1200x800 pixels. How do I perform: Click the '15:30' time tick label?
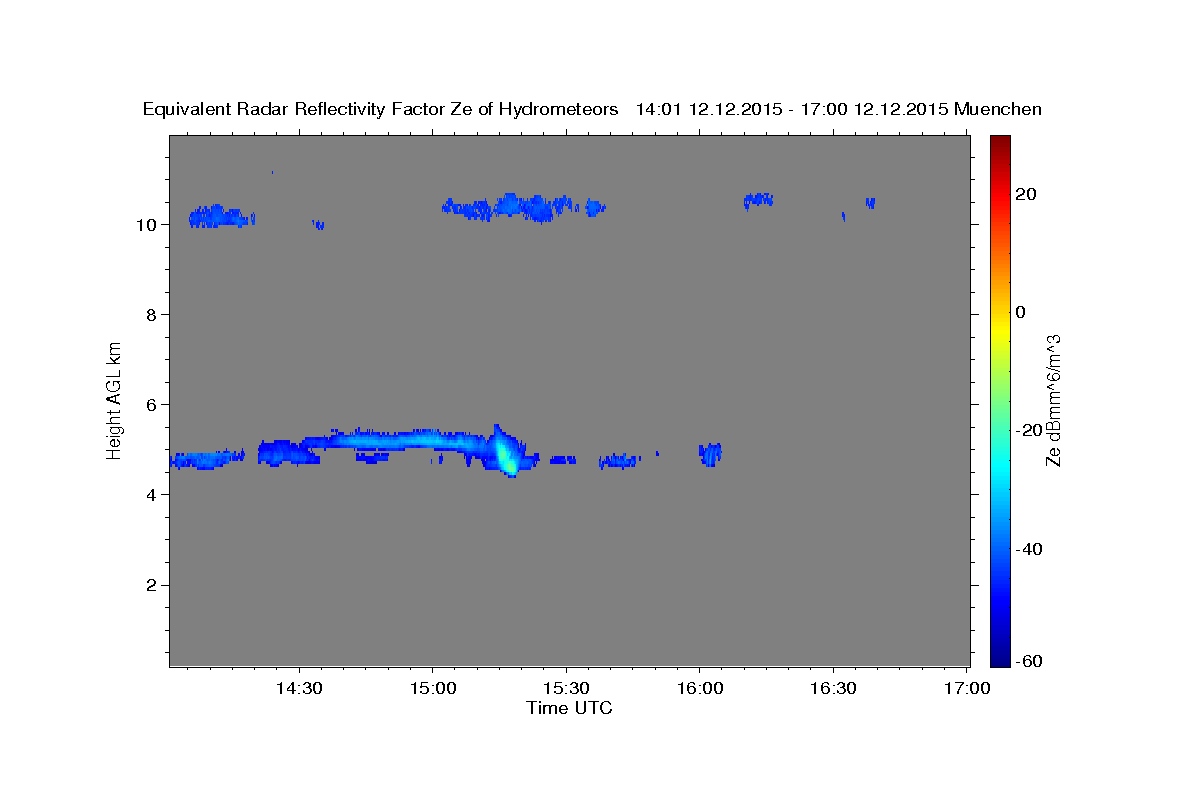point(566,688)
